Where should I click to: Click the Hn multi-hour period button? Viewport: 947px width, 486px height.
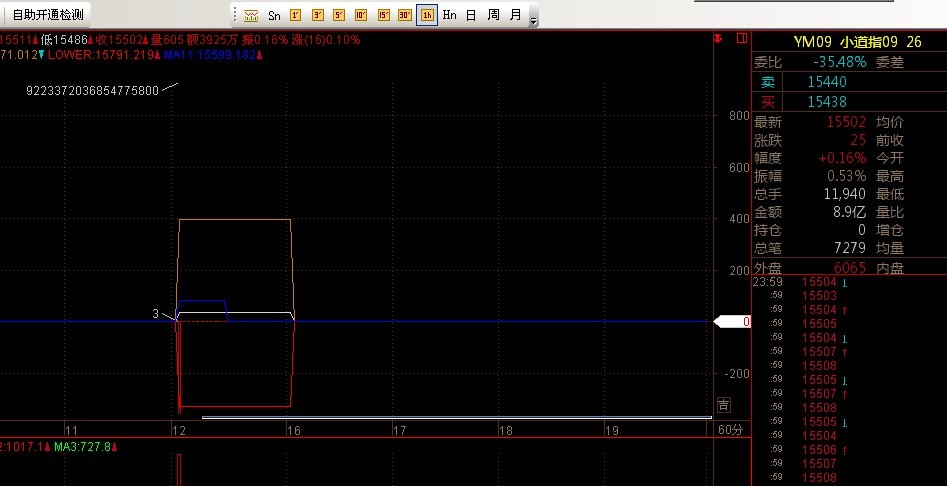449,15
